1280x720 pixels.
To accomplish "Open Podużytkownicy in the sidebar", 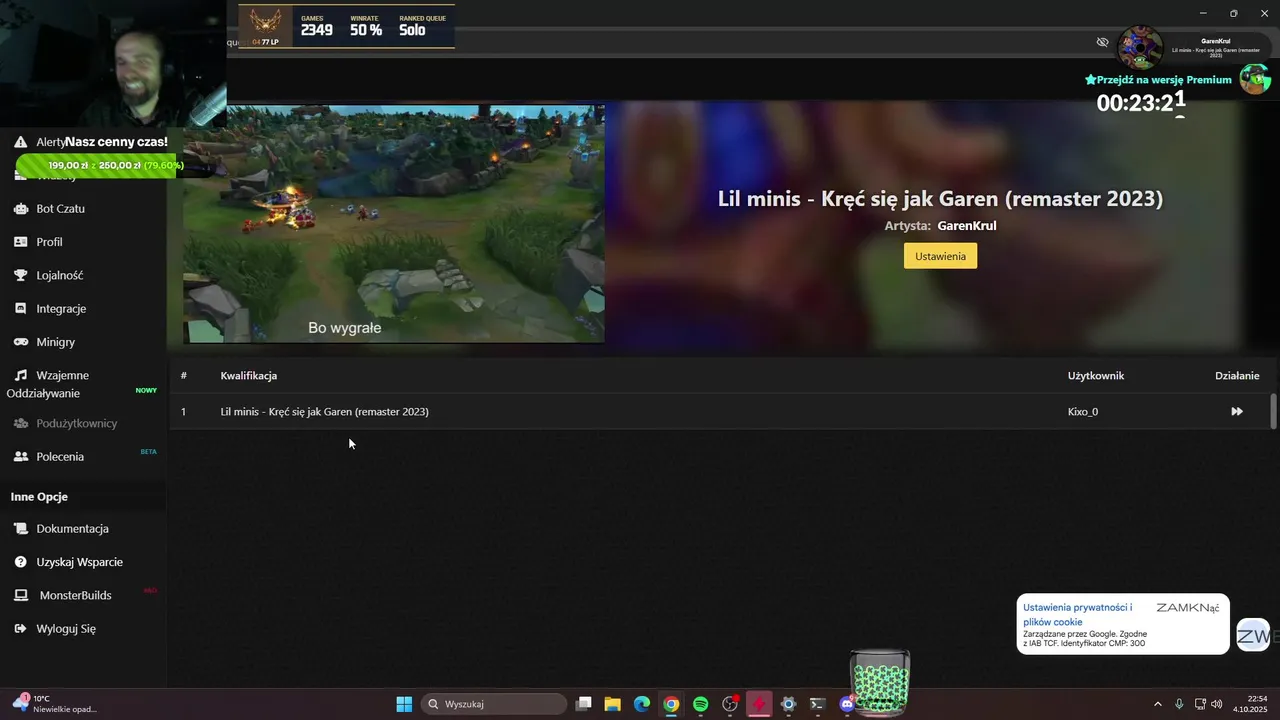I will click(77, 423).
